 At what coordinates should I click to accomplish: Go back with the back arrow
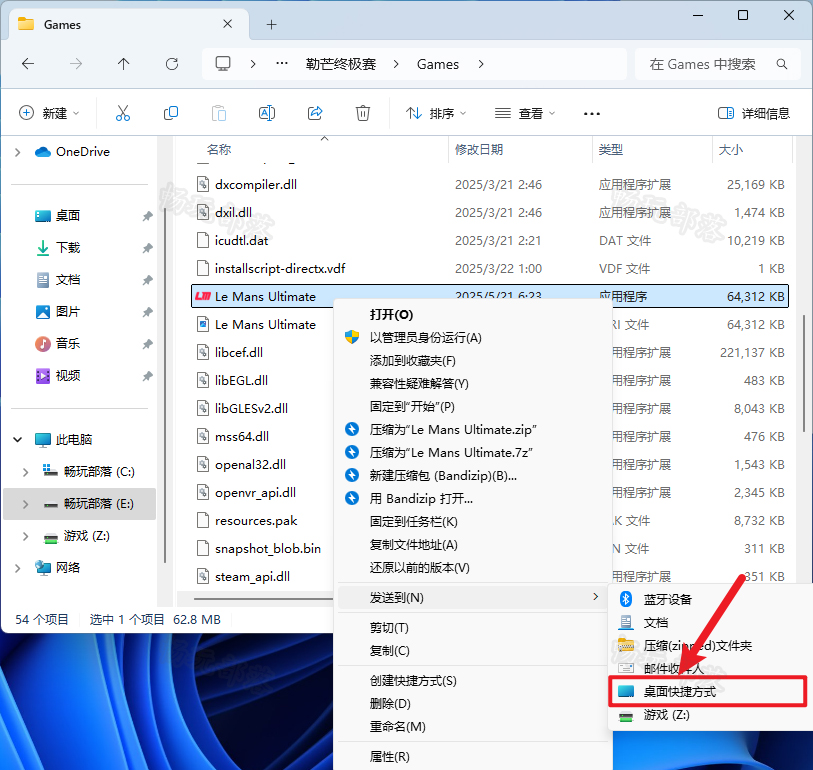point(28,64)
